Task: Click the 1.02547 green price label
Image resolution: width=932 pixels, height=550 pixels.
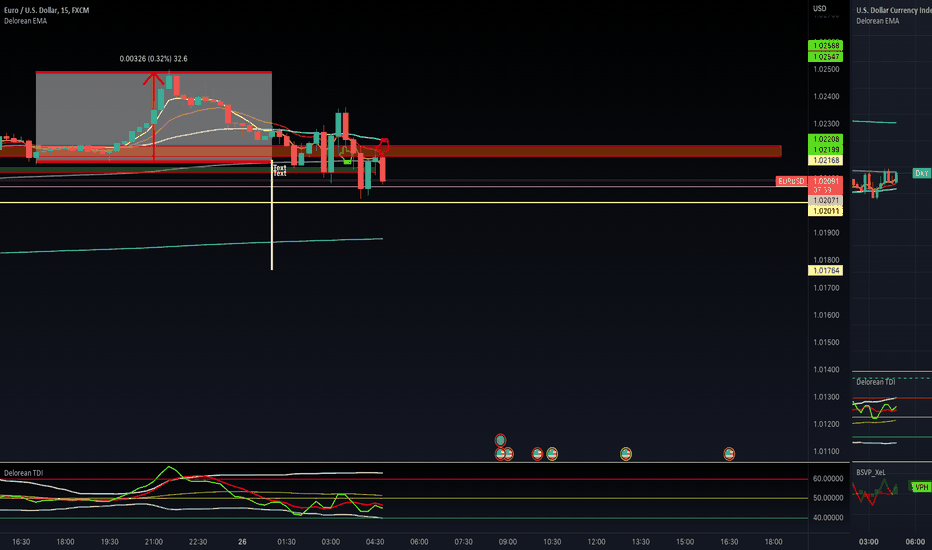Action: point(826,56)
